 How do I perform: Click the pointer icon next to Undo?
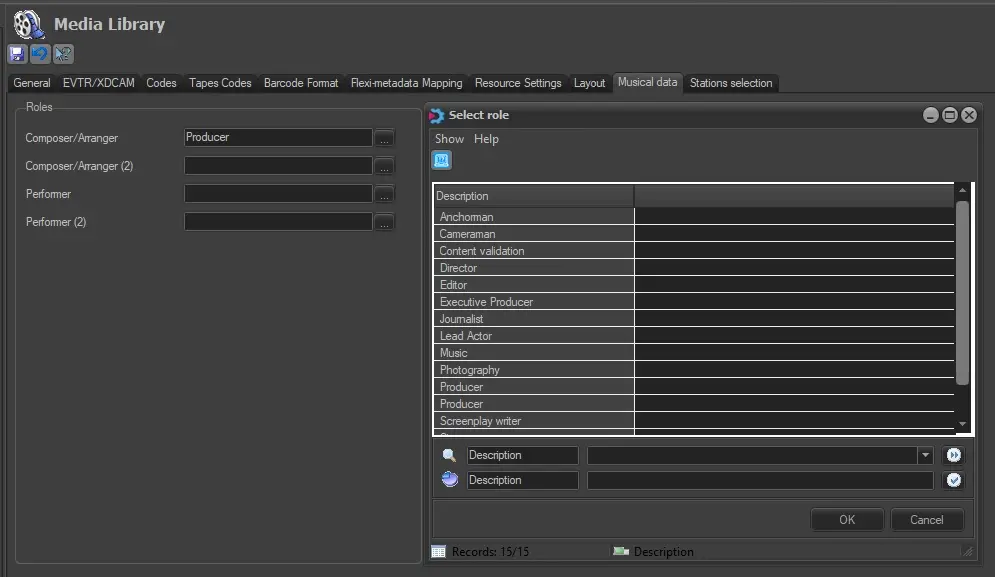(63, 54)
